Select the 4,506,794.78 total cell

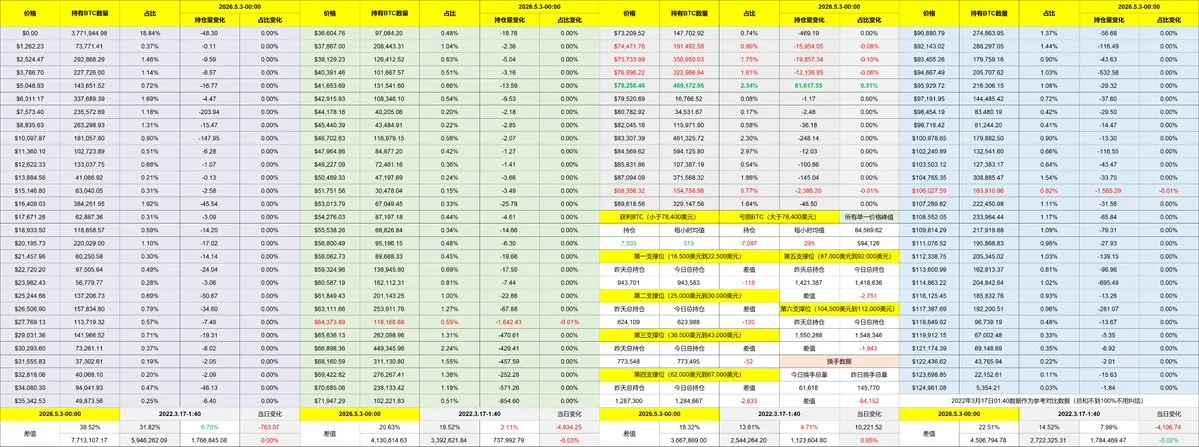click(x=989, y=439)
